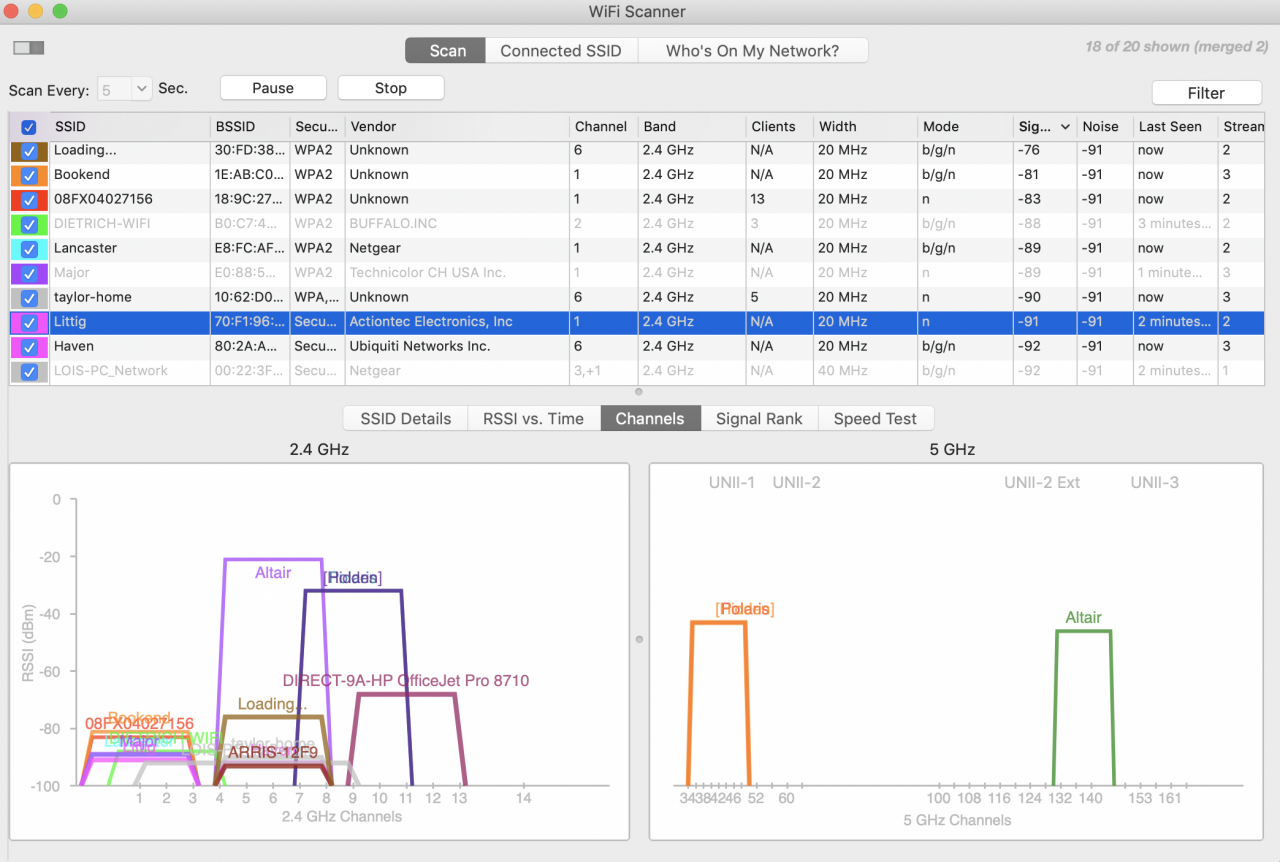Show the SSID Details tab
The height and width of the screenshot is (862, 1280).
point(405,419)
